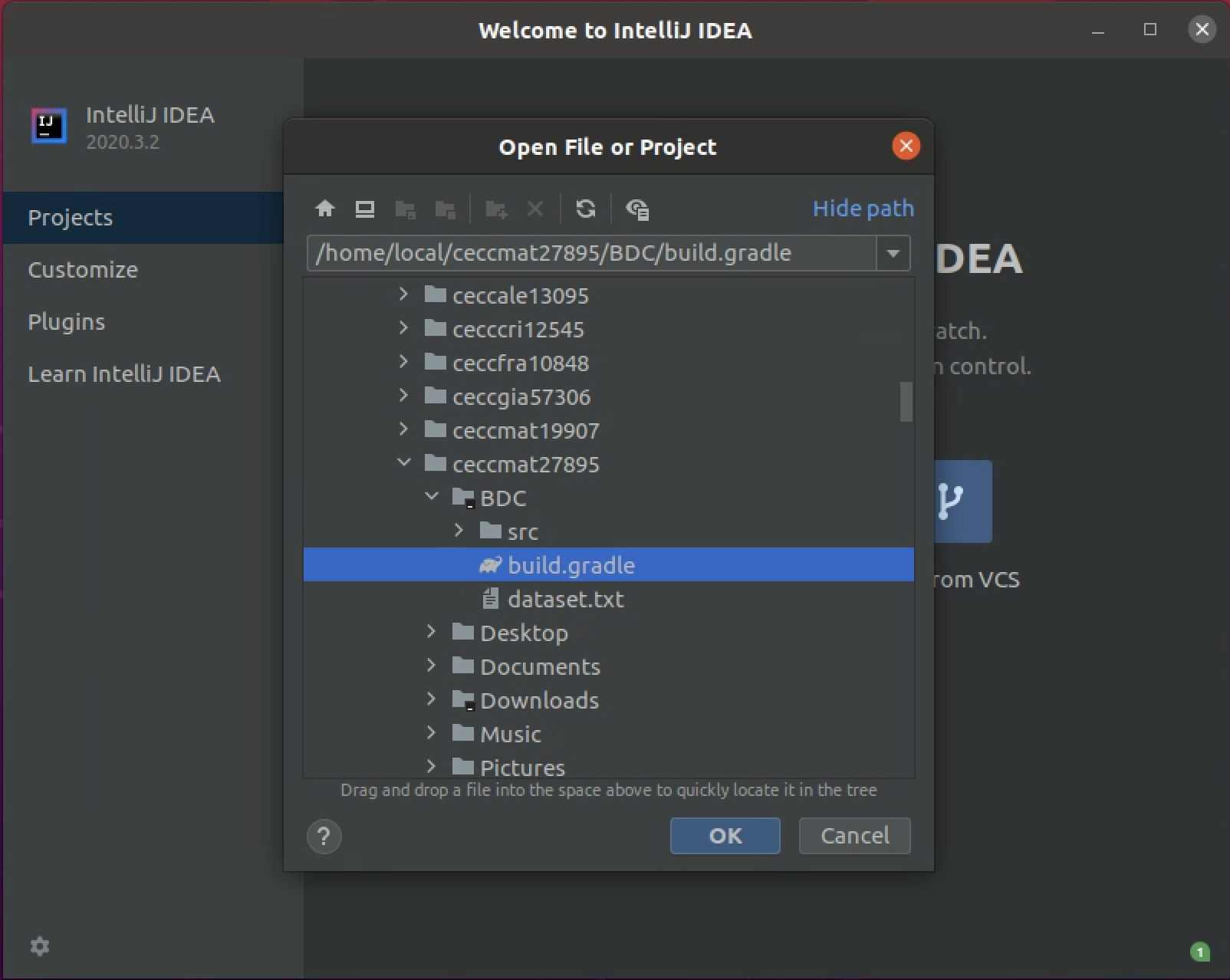
Task: Maximize the Welcome to IntelliJ IDEA window
Action: (1150, 30)
